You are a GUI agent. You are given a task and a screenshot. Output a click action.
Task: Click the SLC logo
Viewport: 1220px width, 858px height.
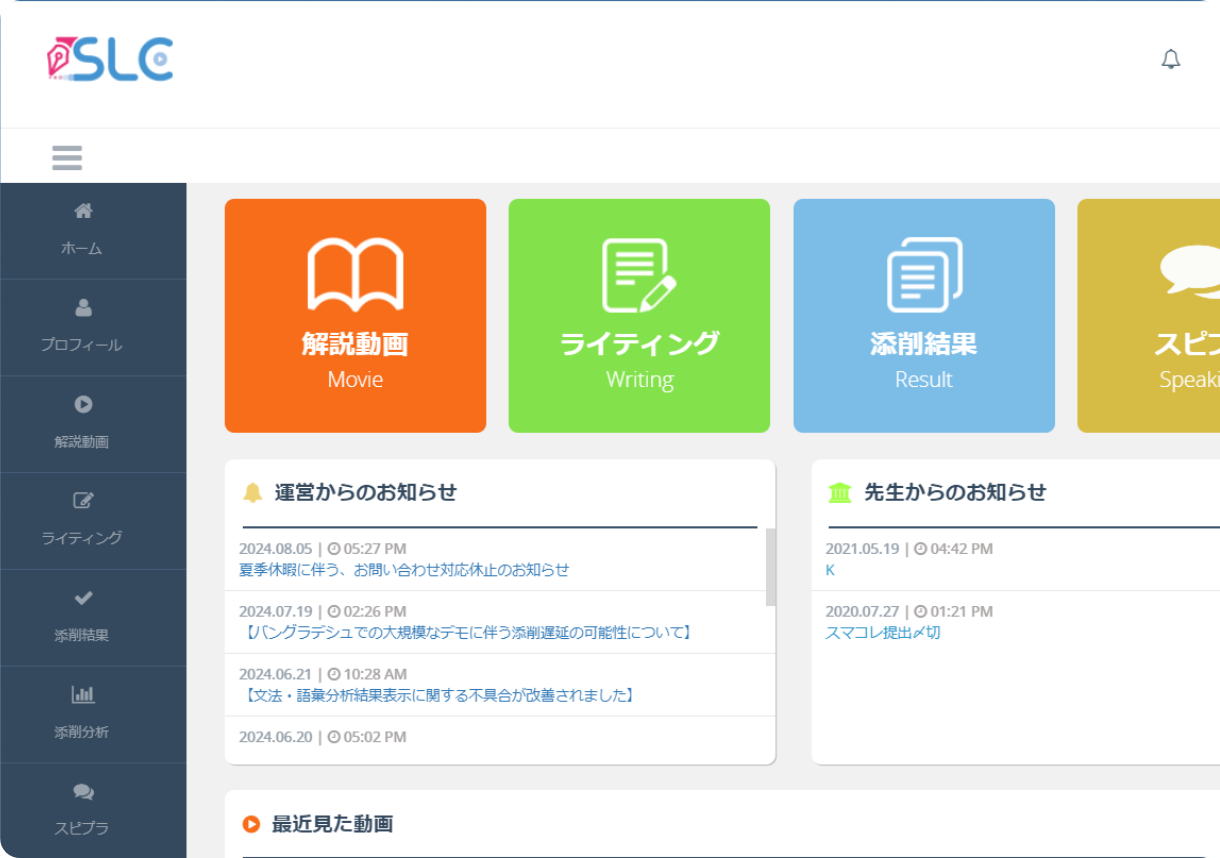coord(110,60)
